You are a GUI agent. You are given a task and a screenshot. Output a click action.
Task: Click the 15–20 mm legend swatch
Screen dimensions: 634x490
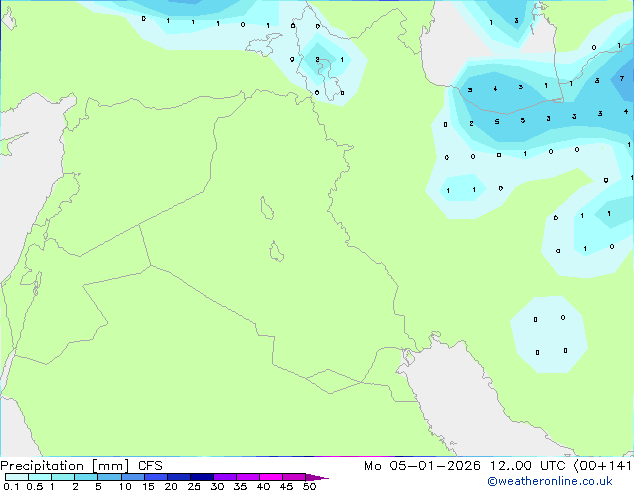pos(156,477)
